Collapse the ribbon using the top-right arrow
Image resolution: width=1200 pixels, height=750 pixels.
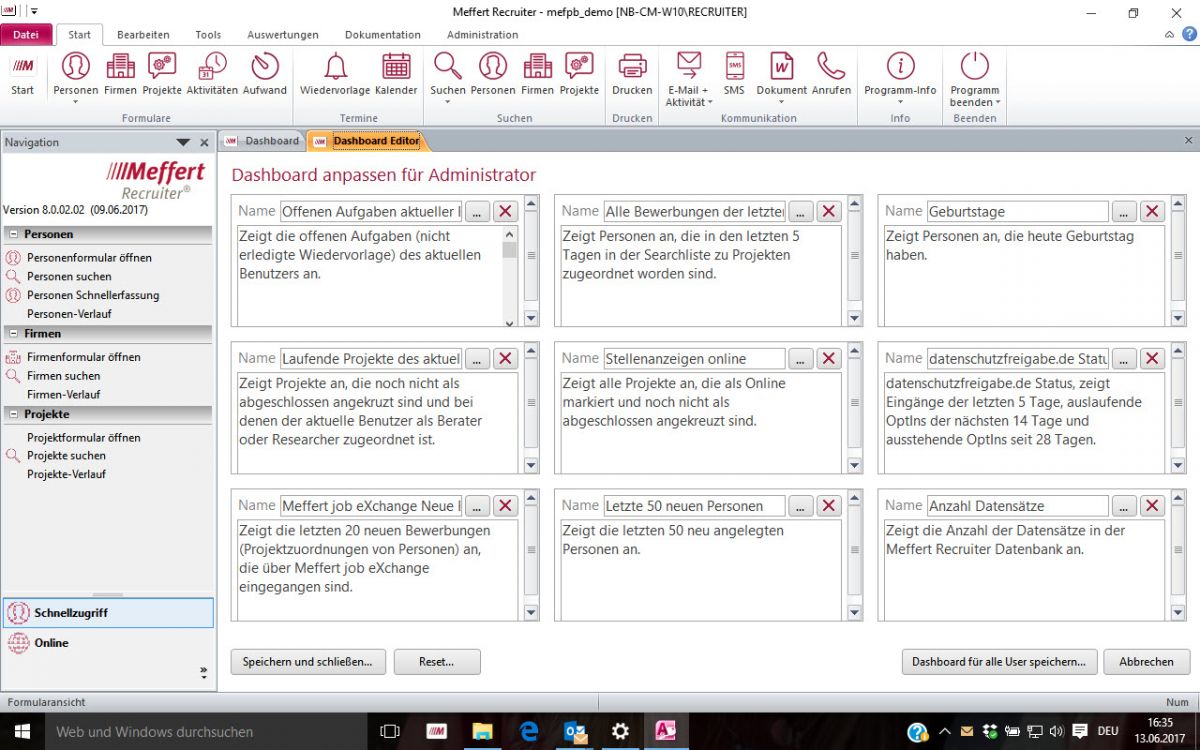click(1171, 34)
